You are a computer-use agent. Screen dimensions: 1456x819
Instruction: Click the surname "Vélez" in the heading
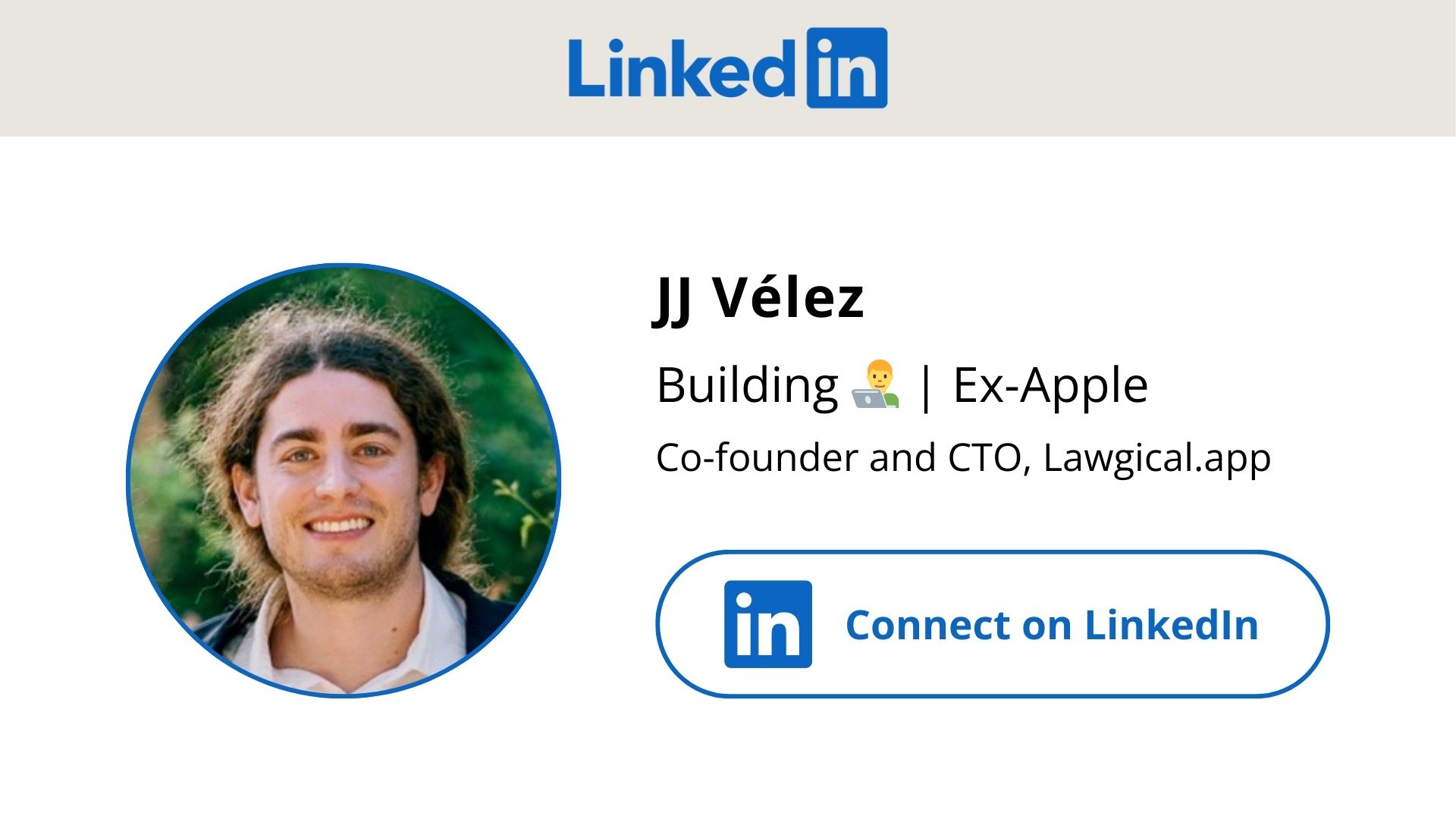(x=789, y=297)
